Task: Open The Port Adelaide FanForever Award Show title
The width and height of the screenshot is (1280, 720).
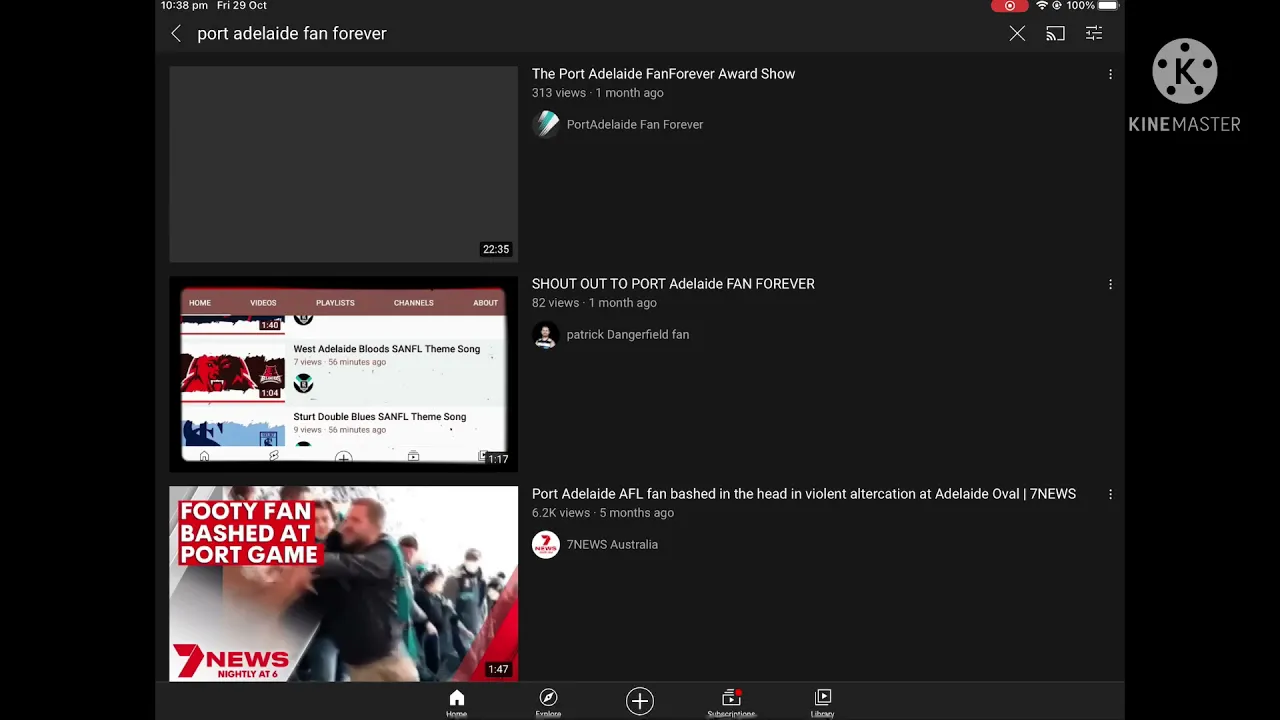Action: pyautogui.click(x=663, y=74)
